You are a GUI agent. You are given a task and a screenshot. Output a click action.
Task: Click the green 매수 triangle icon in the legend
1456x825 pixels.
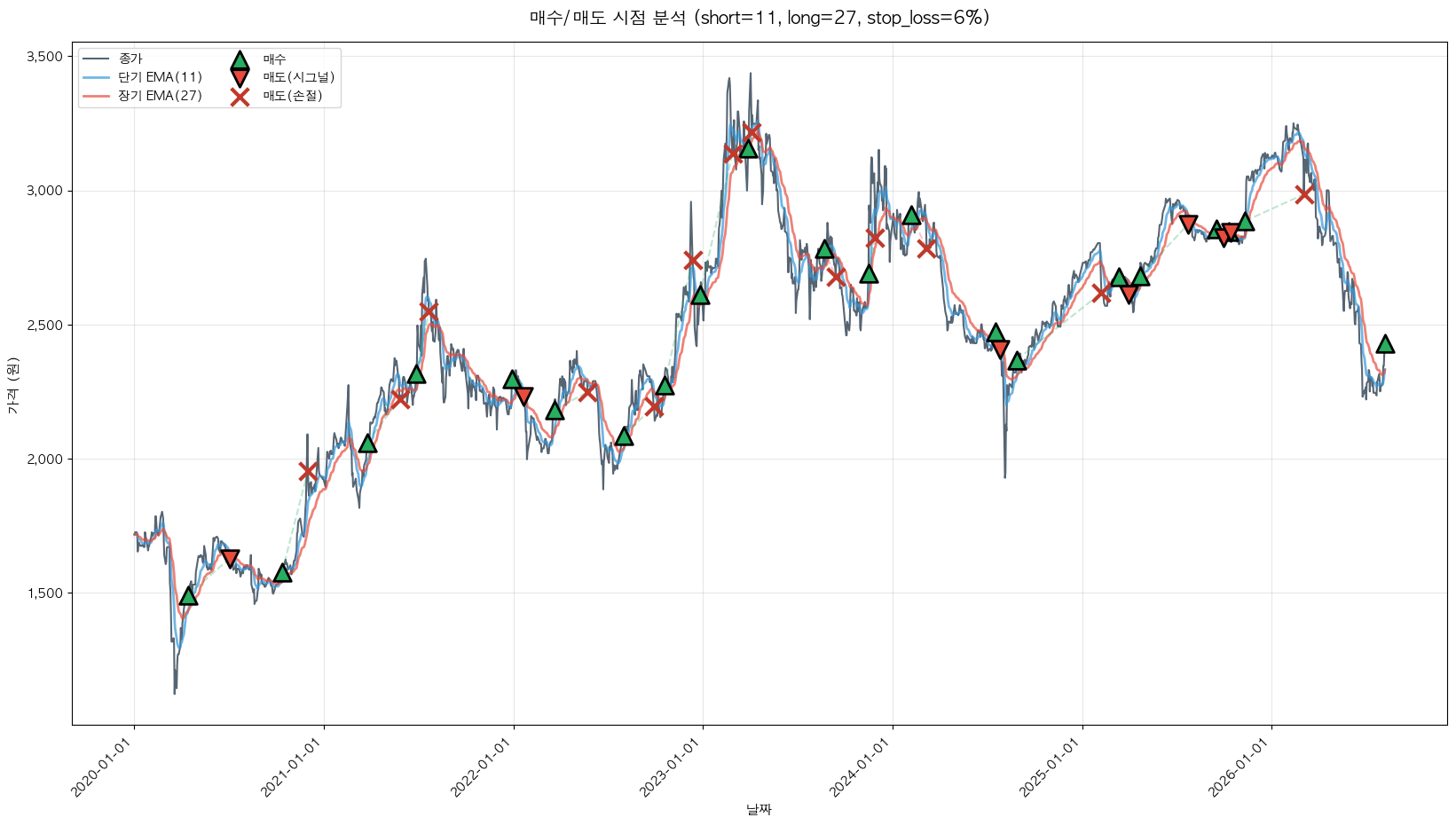240,60
